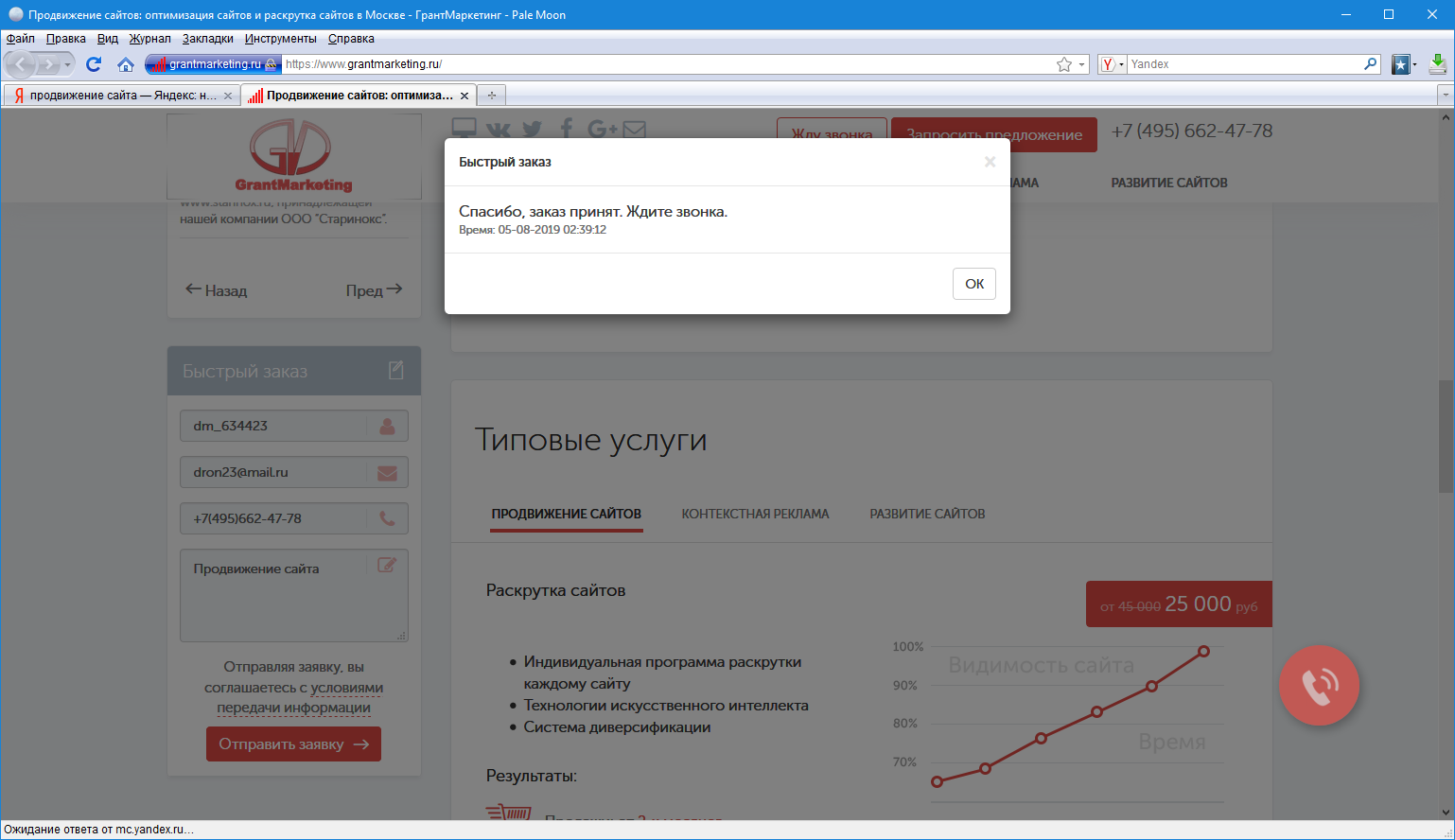Open РАЗВИТИЕ САЙТОВ in the top navigation

coord(1169,183)
